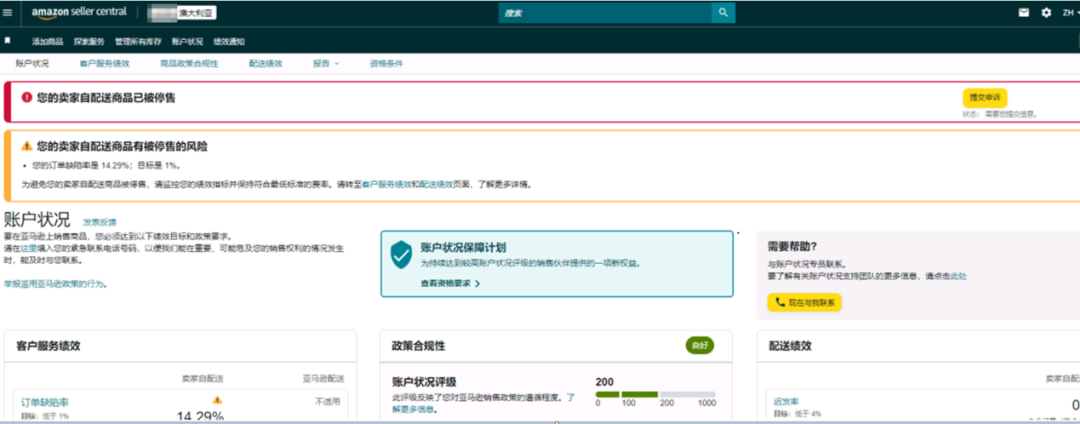Click the 提交申诉 button

tap(984, 98)
